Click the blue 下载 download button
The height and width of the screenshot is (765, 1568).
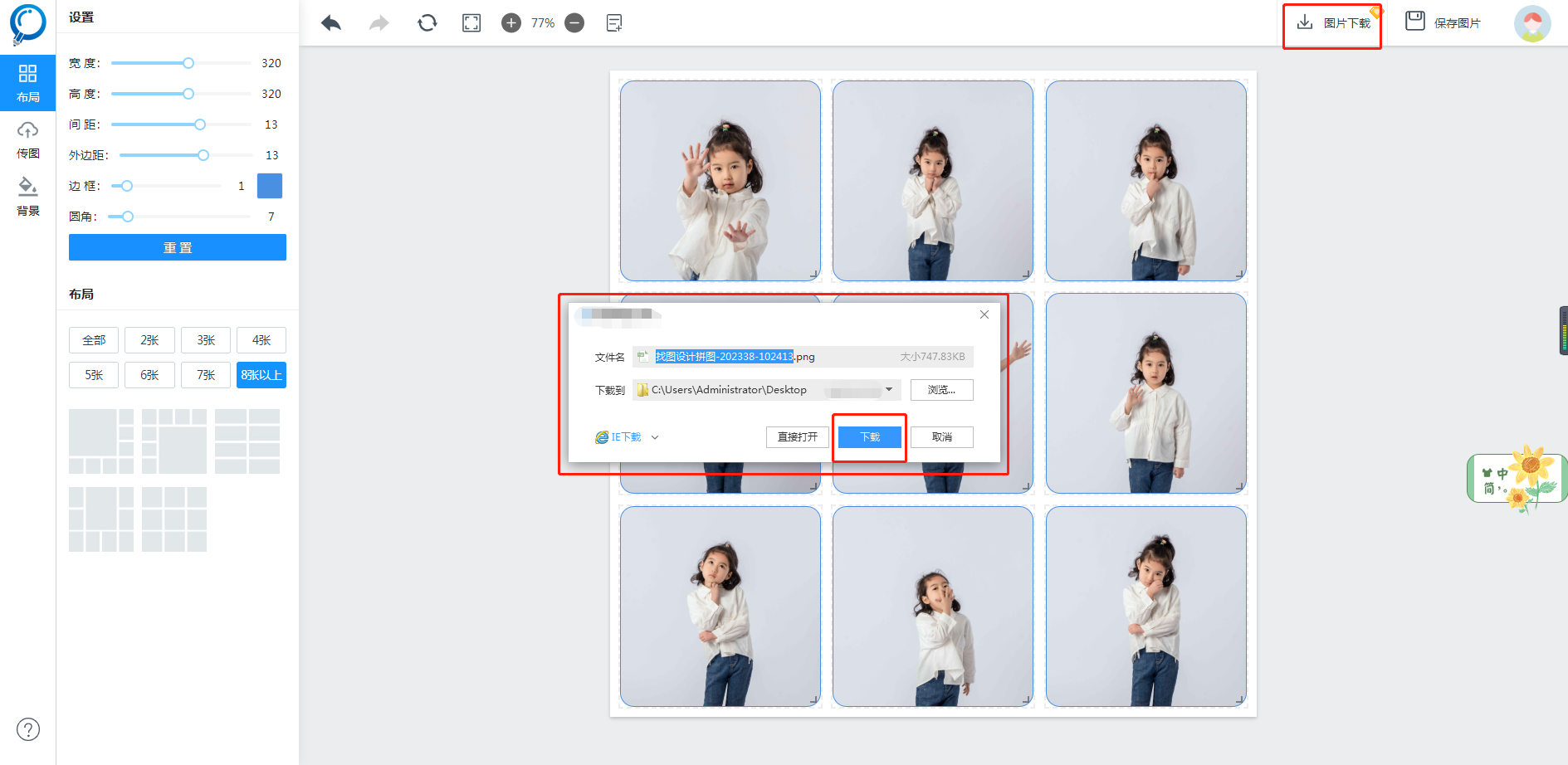(x=870, y=437)
